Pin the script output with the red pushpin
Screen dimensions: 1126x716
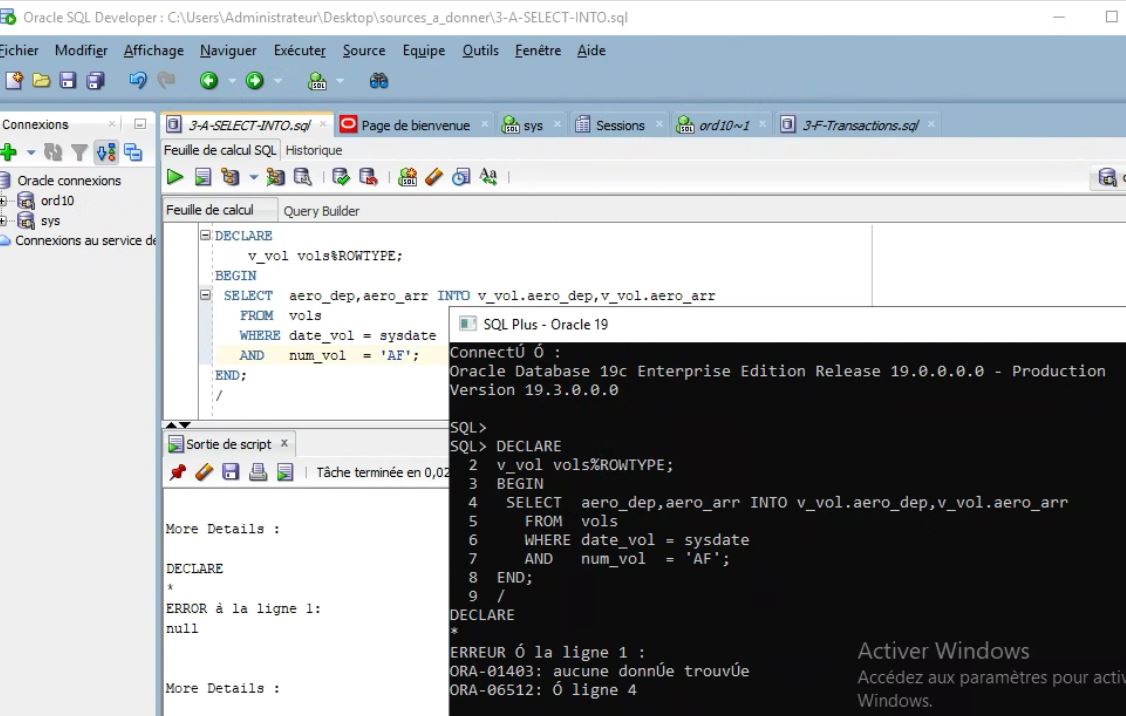[x=178, y=472]
